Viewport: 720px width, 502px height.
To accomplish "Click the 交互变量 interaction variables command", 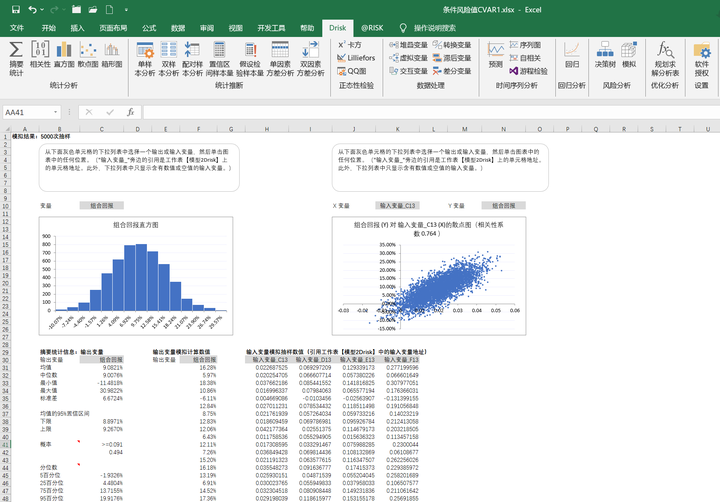I will pyautogui.click(x=408, y=71).
